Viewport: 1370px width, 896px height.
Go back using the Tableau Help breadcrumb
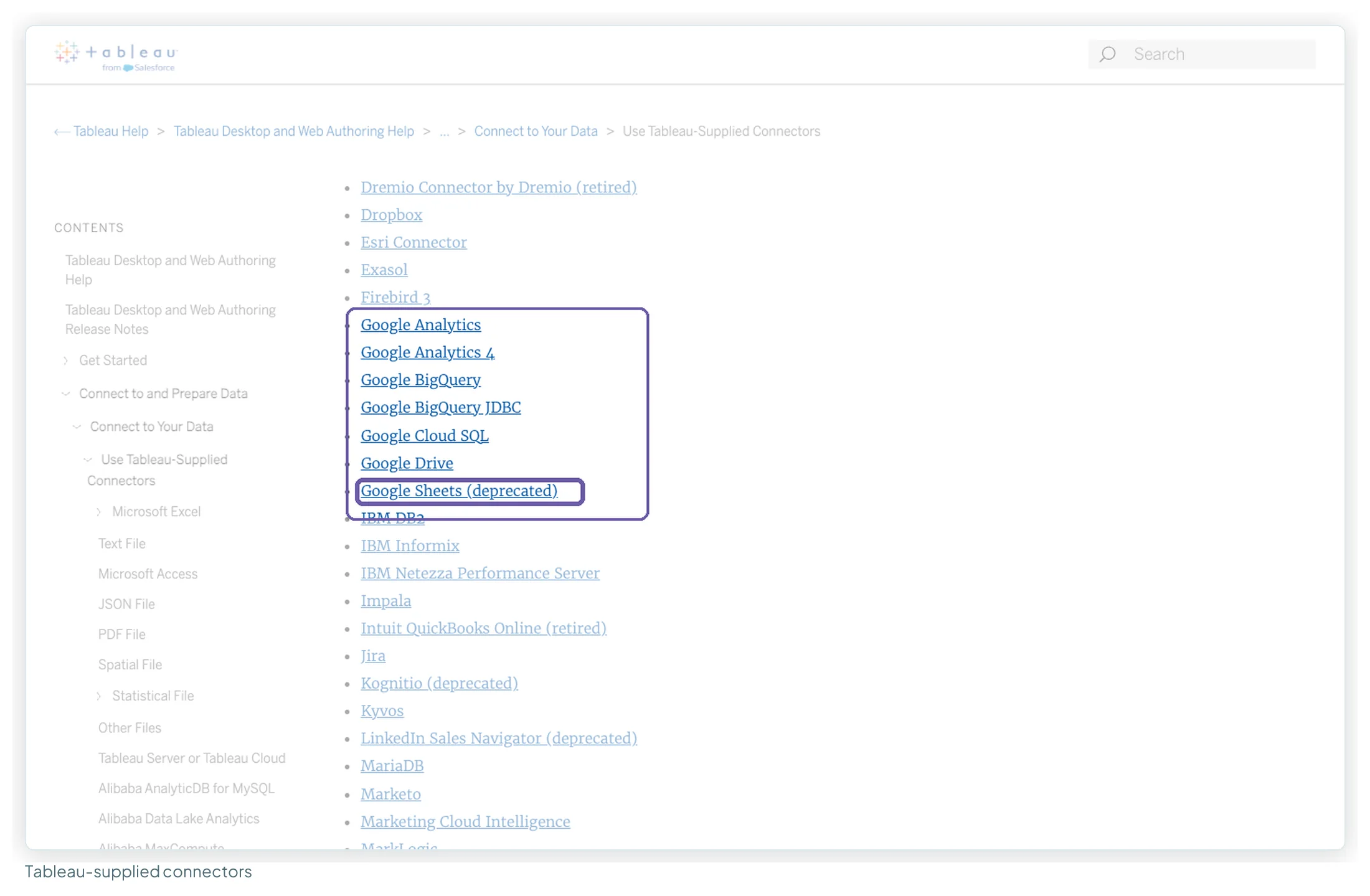(x=110, y=131)
